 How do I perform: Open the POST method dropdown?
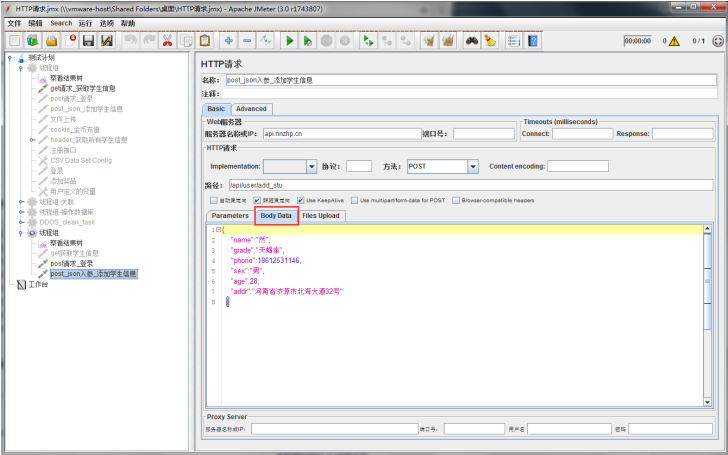[472, 166]
